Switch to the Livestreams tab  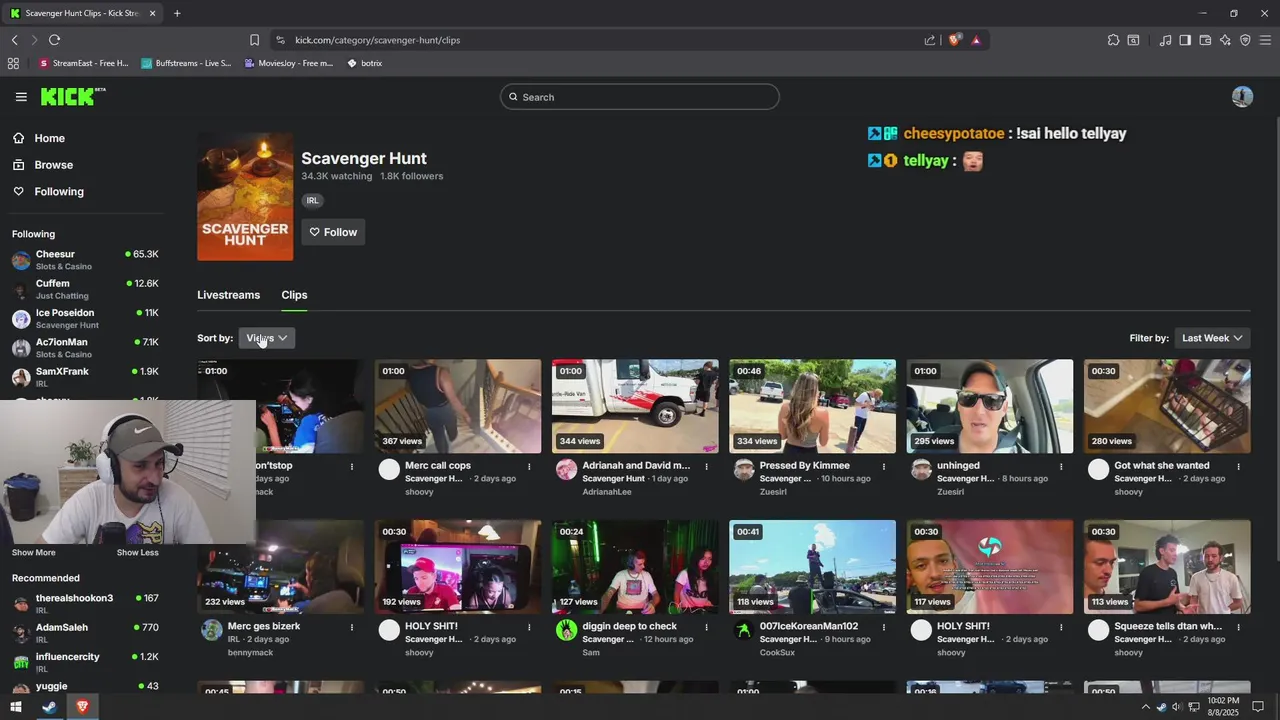click(x=228, y=295)
